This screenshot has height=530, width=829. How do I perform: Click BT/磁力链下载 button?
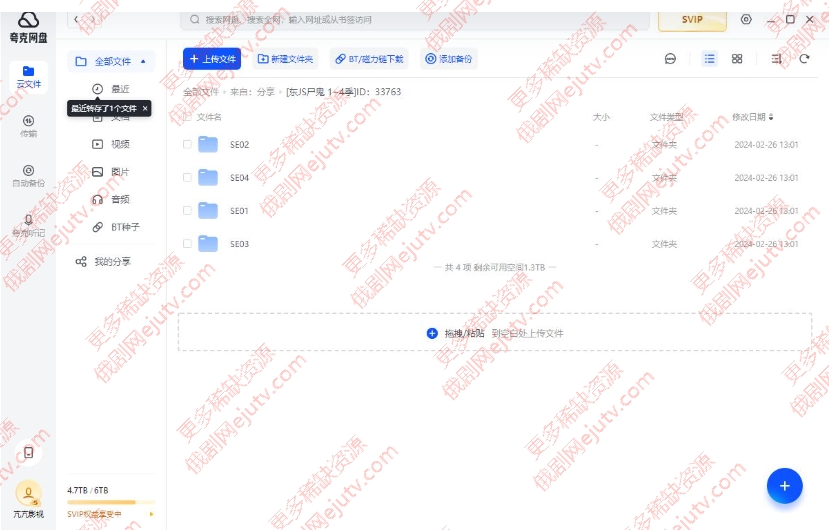[x=369, y=59]
